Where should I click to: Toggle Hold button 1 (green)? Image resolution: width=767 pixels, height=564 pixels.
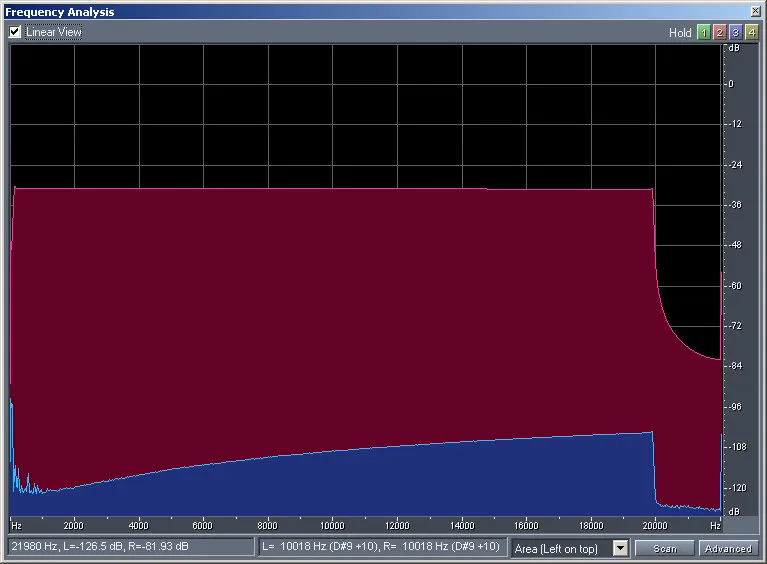pyautogui.click(x=703, y=33)
